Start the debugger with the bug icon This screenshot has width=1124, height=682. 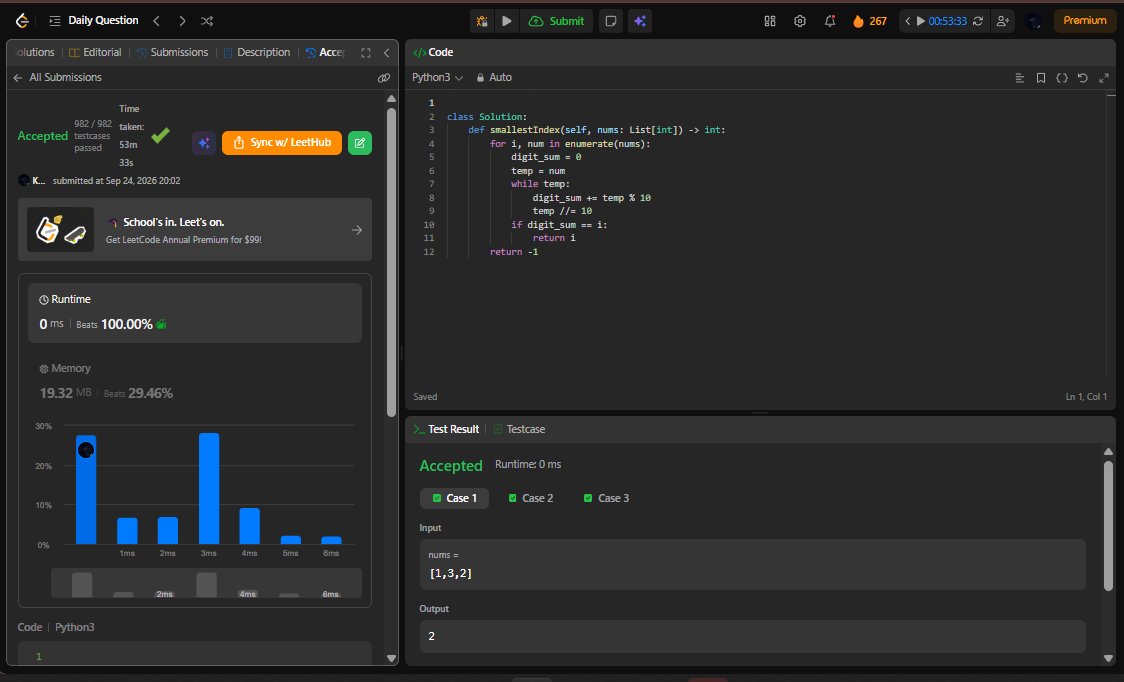[x=482, y=21]
